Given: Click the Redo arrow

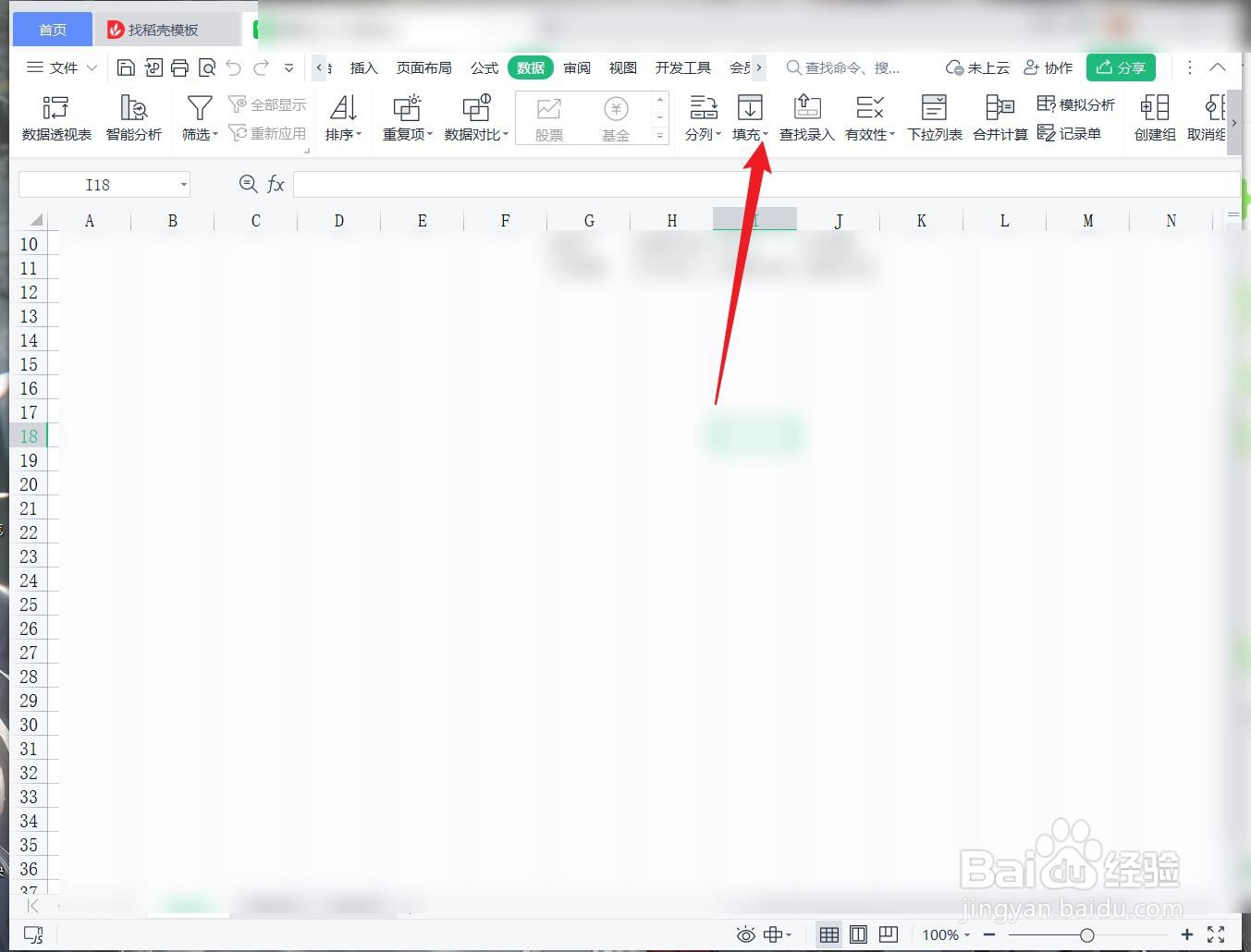Looking at the screenshot, I should (262, 67).
